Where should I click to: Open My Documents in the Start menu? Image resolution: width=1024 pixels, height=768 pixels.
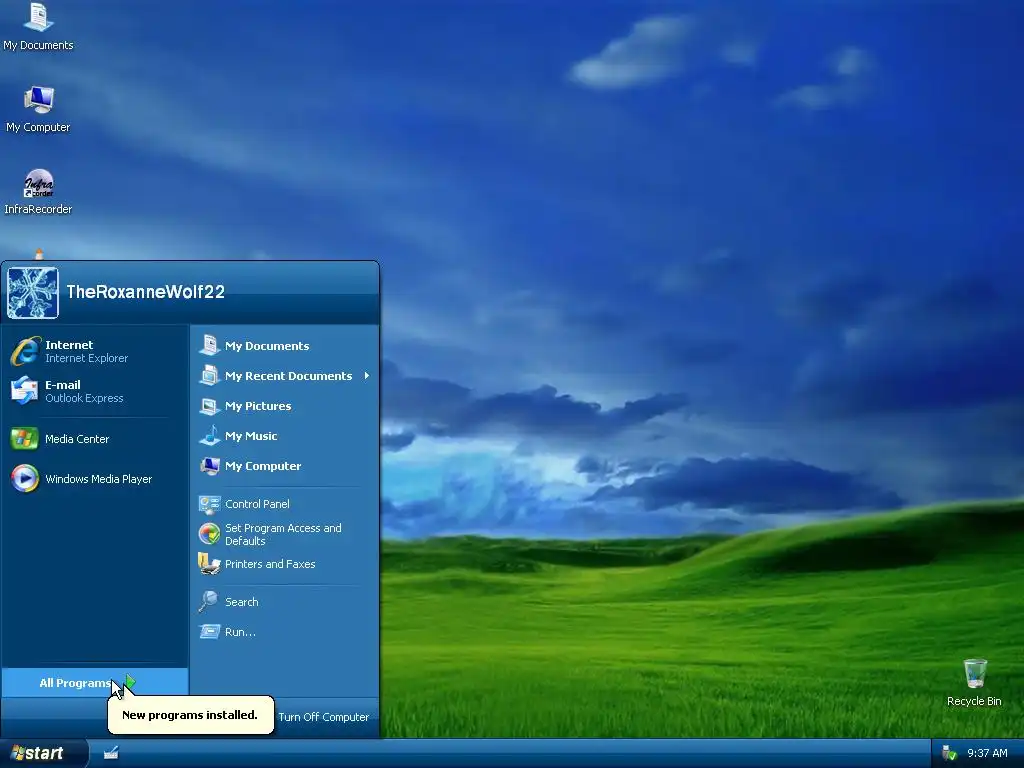284,345
